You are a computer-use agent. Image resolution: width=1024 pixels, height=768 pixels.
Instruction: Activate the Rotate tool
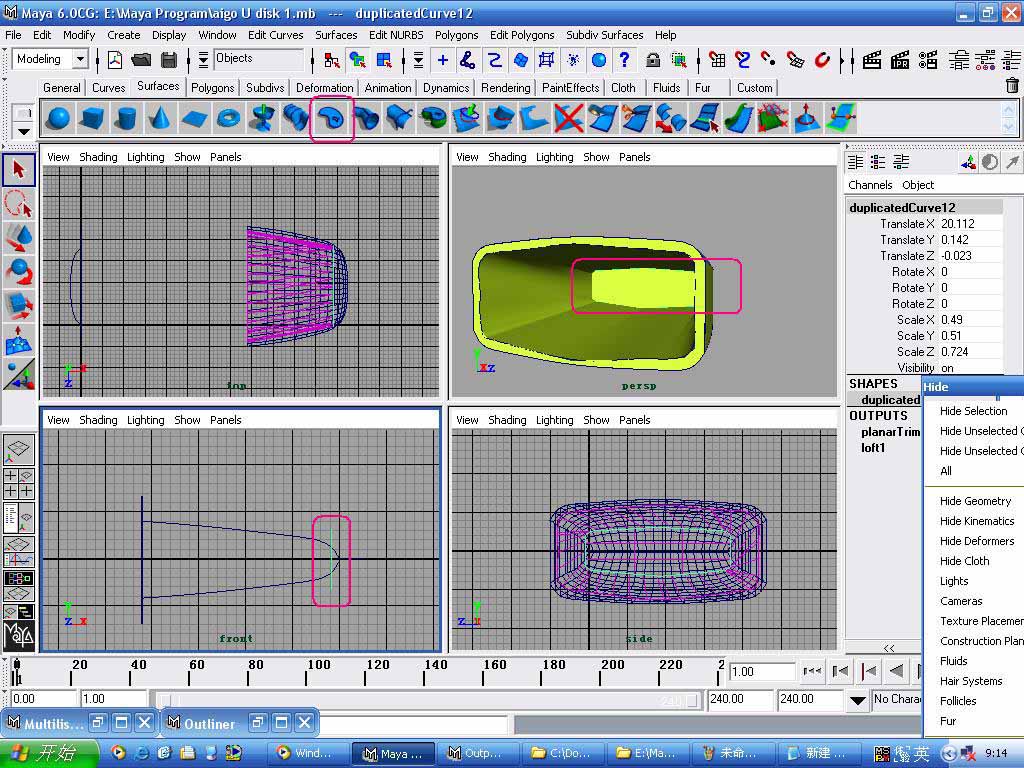18,272
